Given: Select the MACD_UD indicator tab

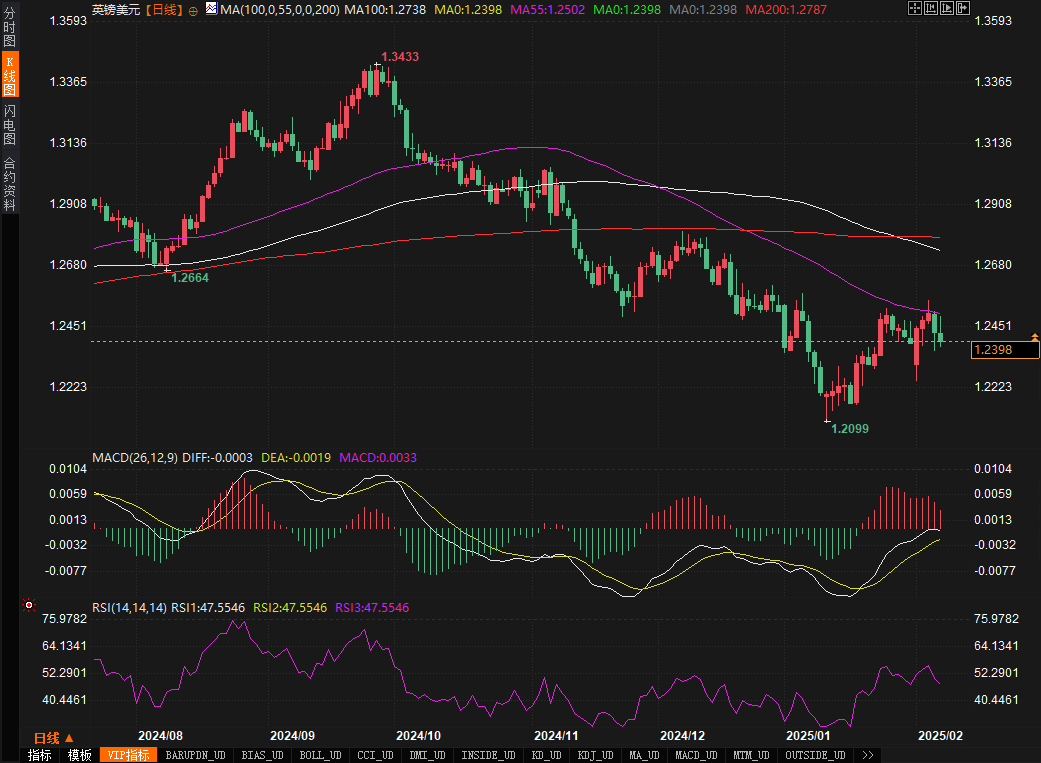Looking at the screenshot, I should click(696, 755).
